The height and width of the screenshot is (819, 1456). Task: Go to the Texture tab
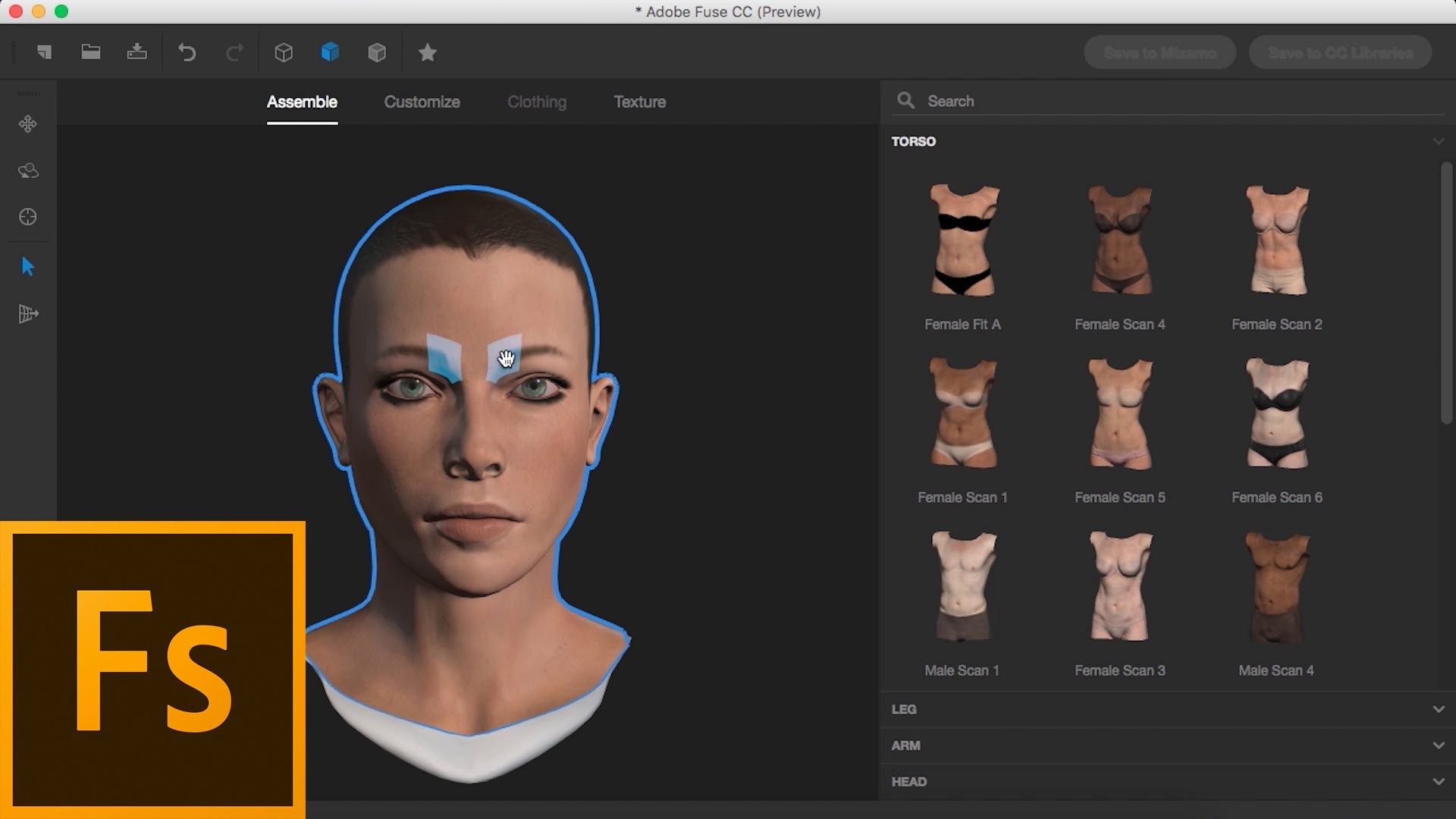[640, 102]
